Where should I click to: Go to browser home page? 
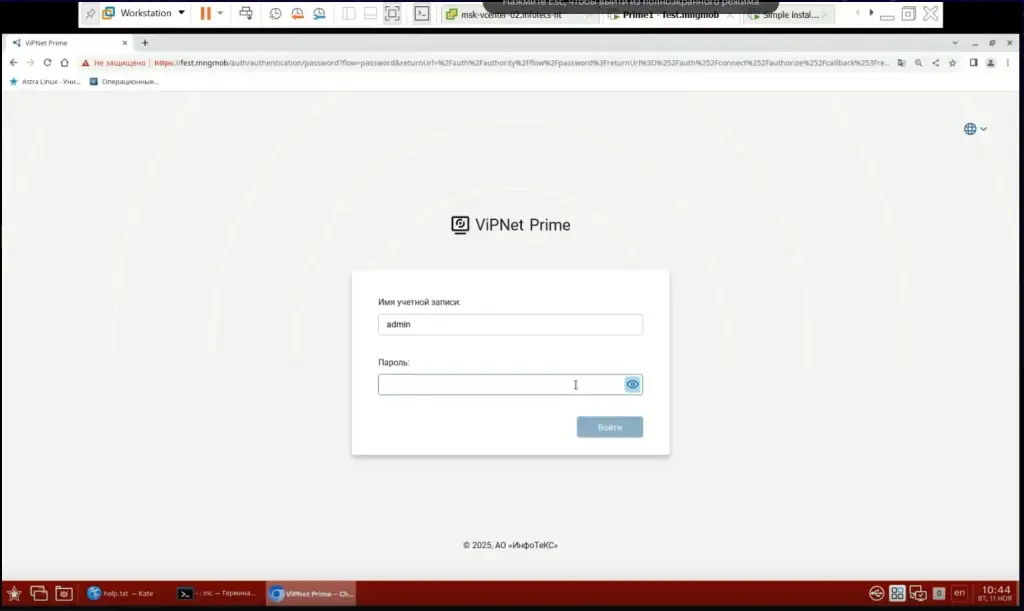65,62
